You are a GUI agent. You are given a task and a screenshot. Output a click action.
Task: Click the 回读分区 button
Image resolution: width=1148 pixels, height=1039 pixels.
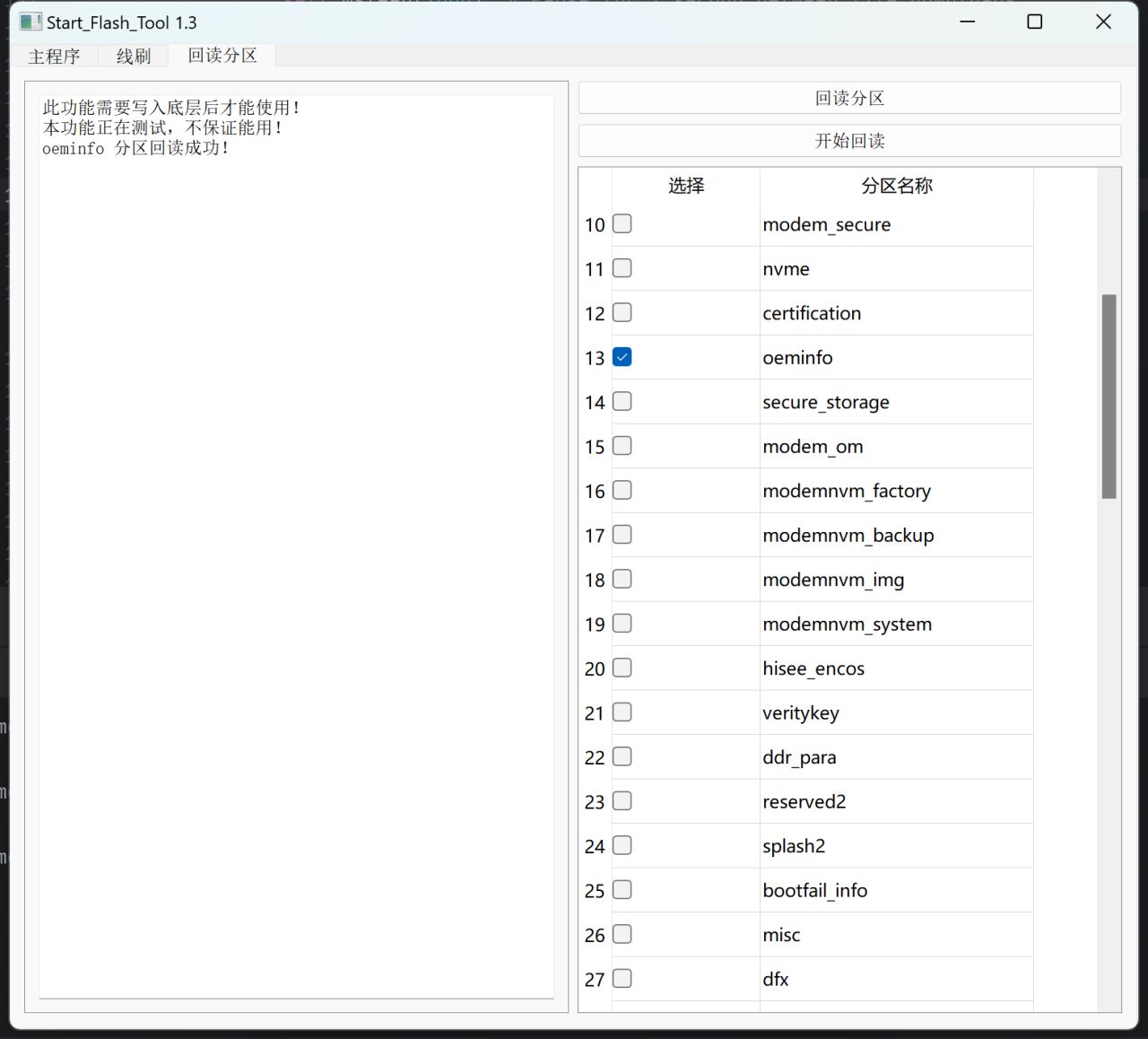click(x=848, y=98)
